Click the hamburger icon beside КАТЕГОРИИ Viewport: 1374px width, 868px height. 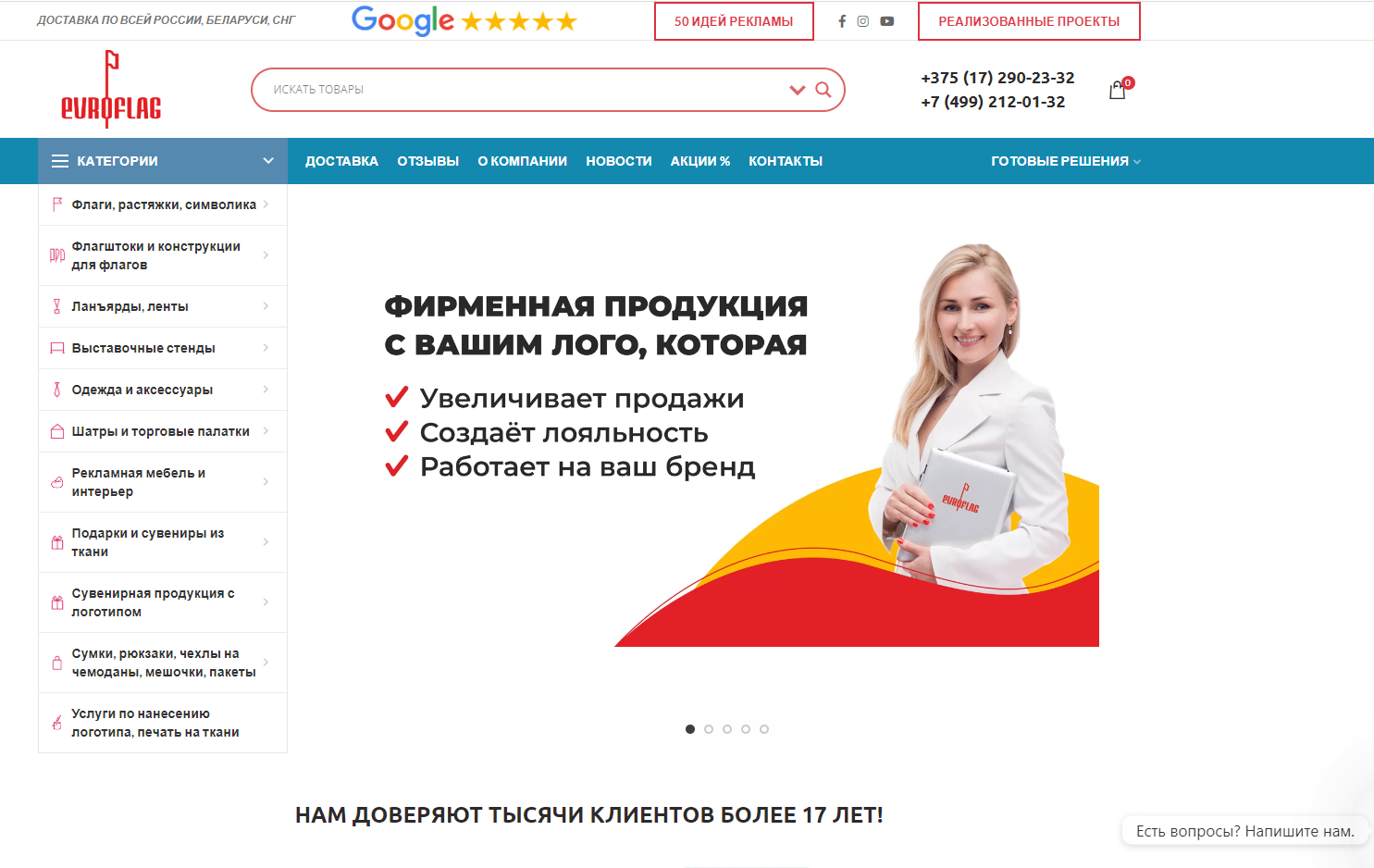tap(60, 161)
